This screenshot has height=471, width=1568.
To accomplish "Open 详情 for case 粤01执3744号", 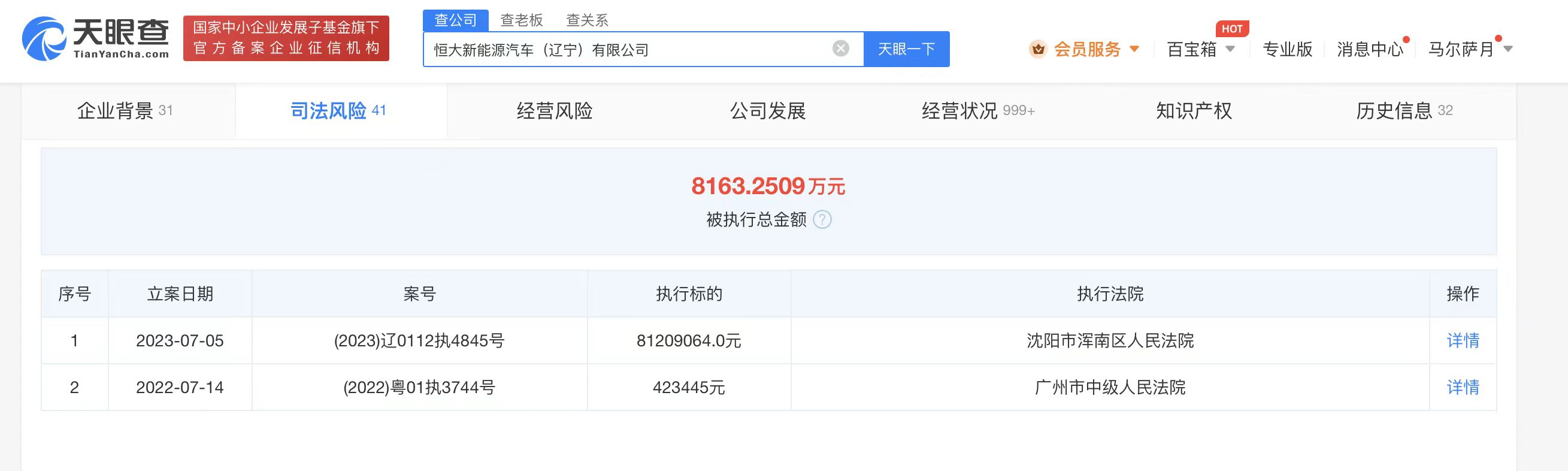I will click(1462, 387).
